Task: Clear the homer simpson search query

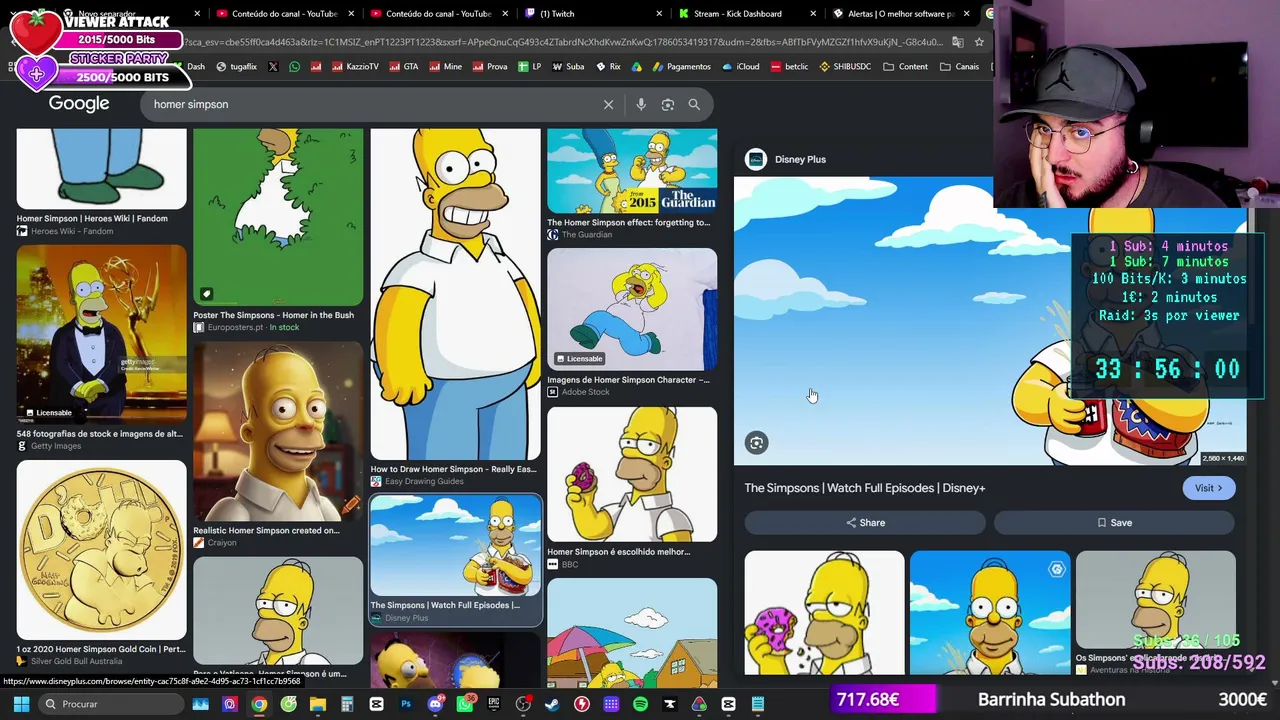Action: coord(608,104)
